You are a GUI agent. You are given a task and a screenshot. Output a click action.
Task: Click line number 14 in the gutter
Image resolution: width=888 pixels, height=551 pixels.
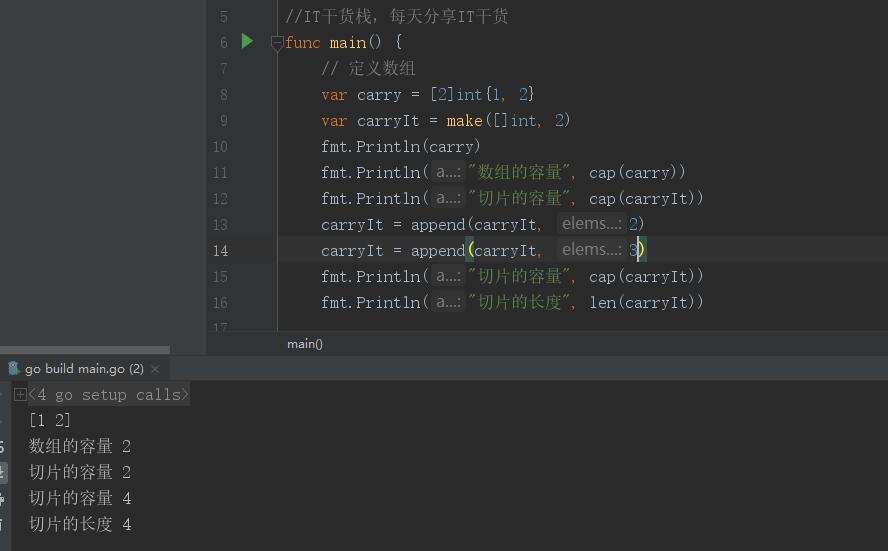(x=220, y=251)
